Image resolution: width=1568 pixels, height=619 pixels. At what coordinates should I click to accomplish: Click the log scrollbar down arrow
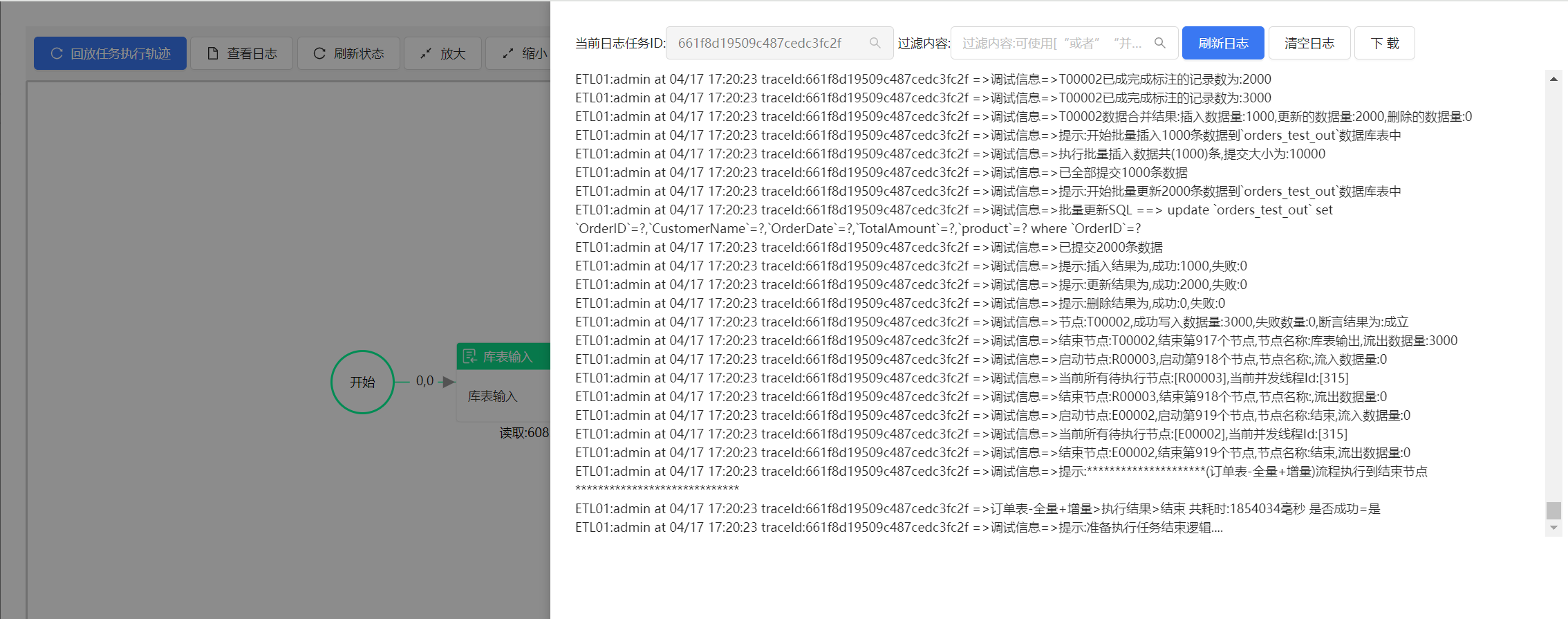[x=1553, y=528]
